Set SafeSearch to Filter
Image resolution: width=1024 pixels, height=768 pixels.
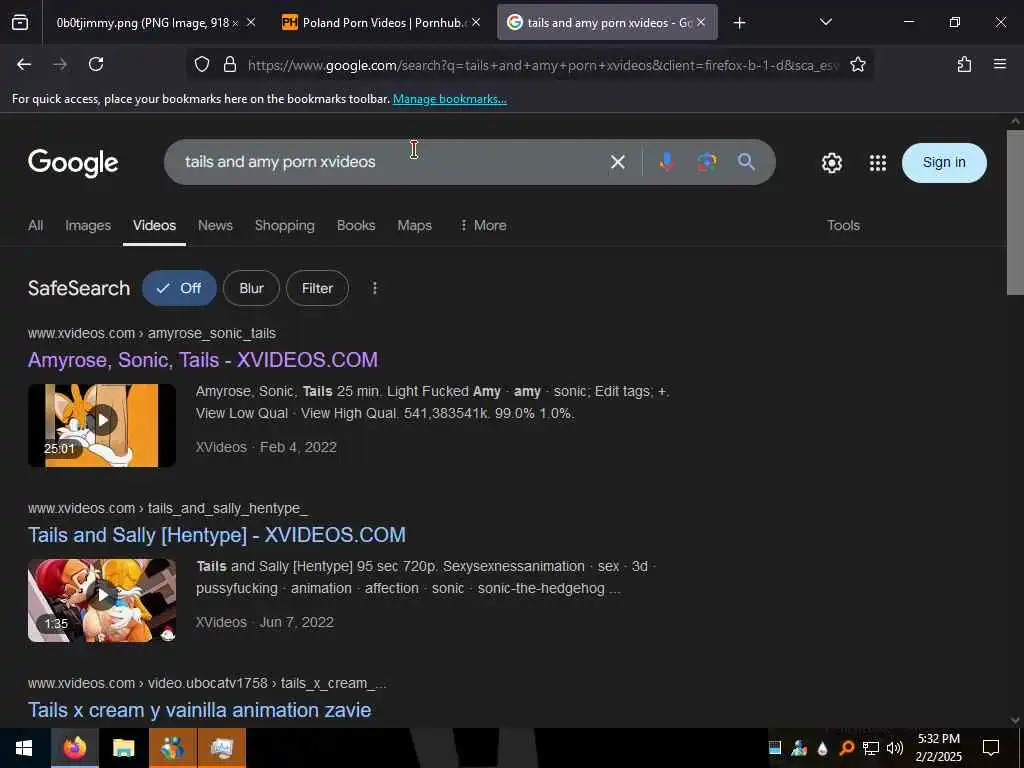tap(317, 288)
